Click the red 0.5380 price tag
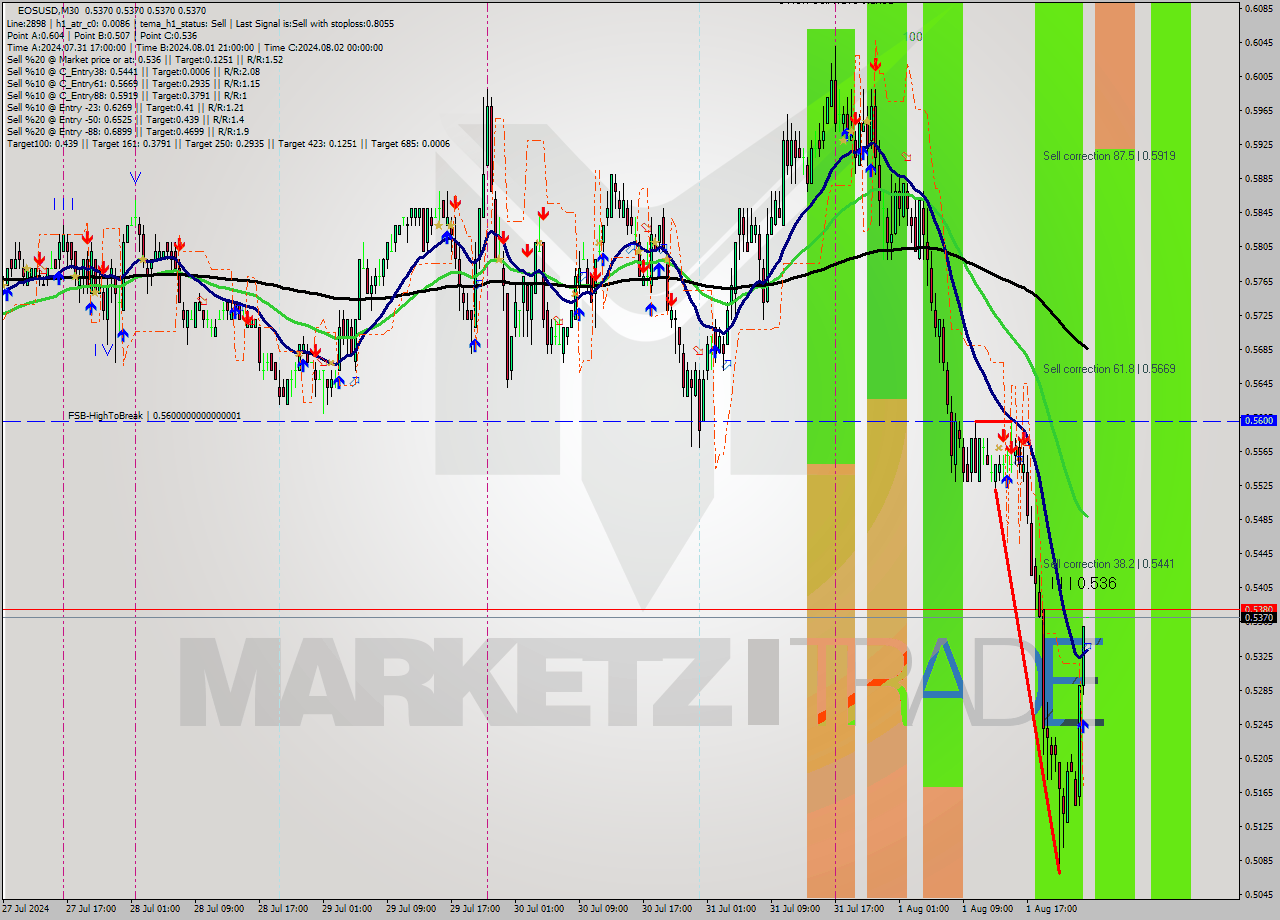 [x=1258, y=608]
